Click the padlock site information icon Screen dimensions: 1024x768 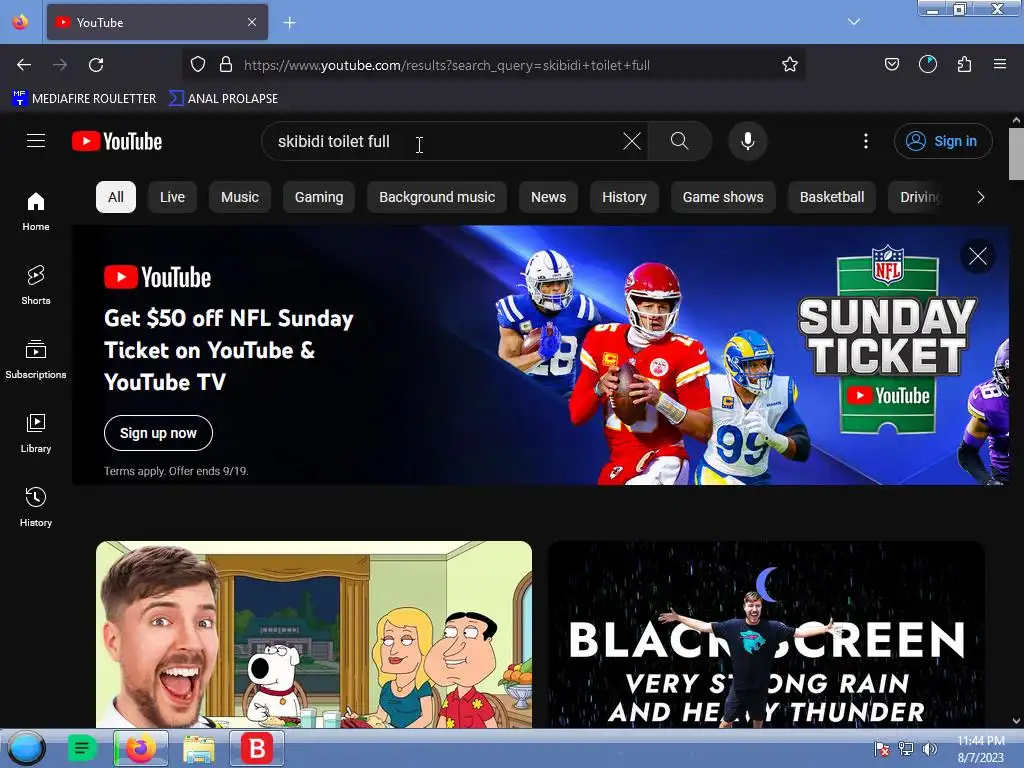pyautogui.click(x=226, y=65)
